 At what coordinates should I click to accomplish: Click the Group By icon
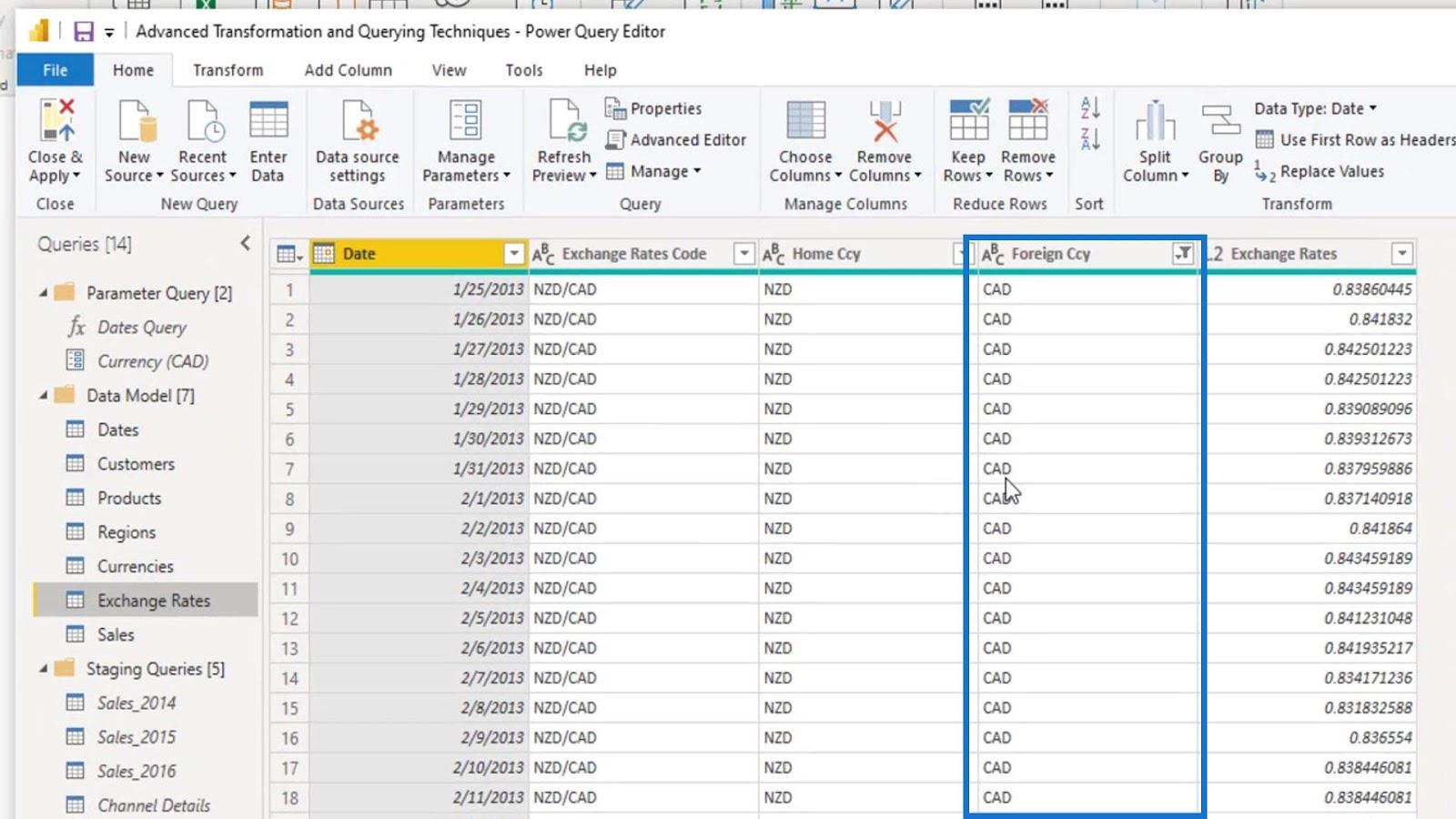pyautogui.click(x=1221, y=120)
